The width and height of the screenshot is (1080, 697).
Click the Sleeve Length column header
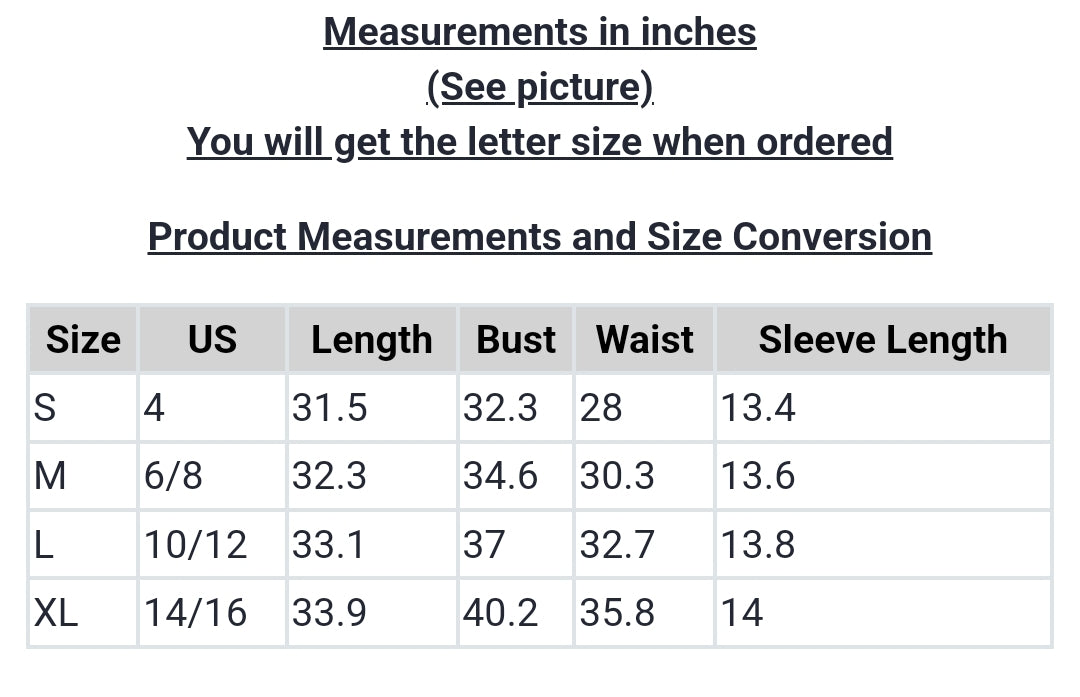coord(882,340)
